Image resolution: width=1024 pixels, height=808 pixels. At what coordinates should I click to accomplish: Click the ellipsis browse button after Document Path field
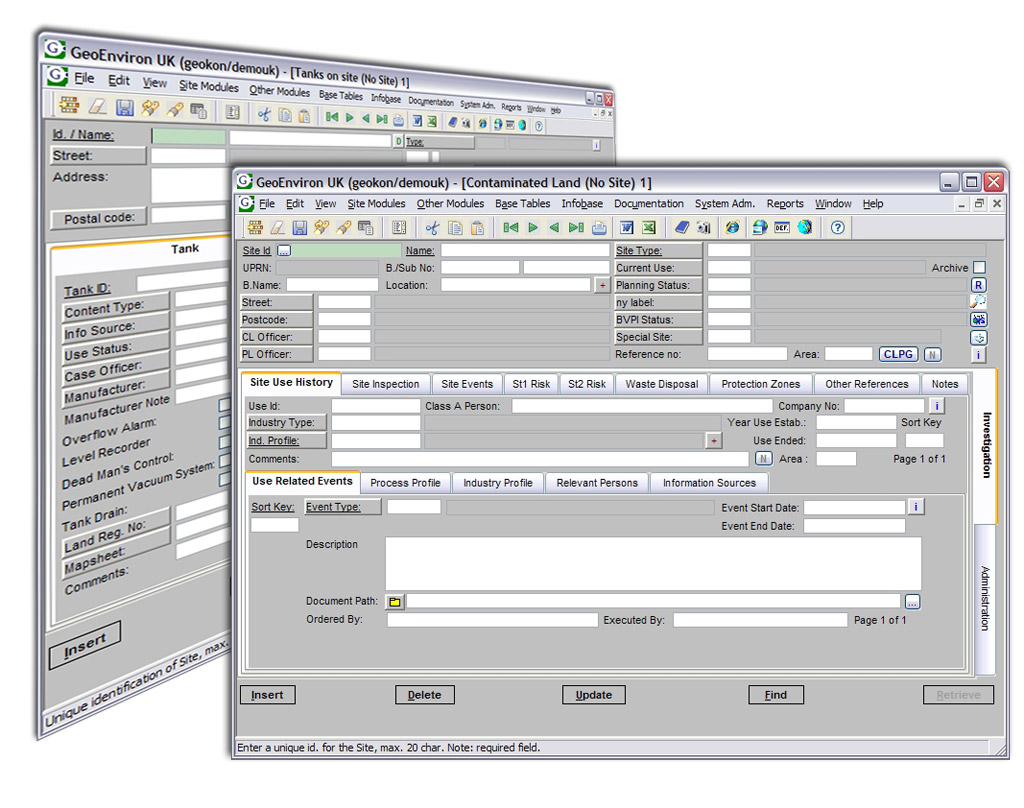(x=912, y=602)
